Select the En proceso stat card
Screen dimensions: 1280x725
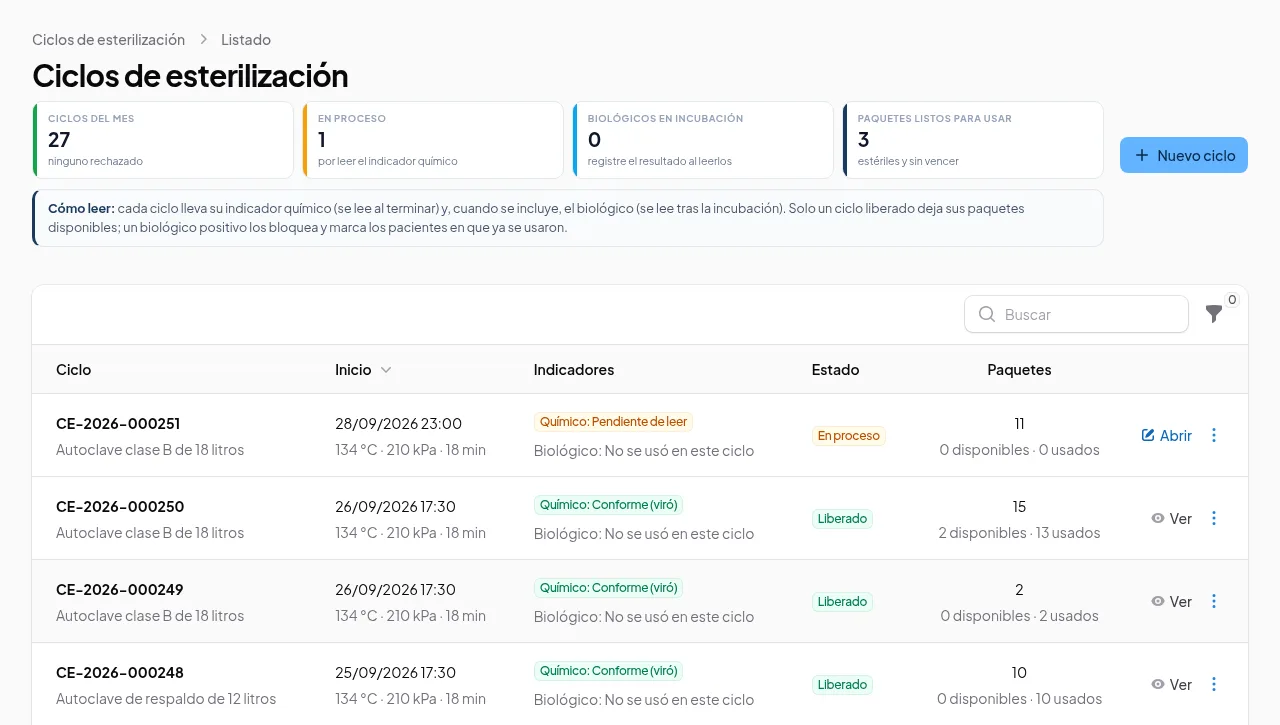click(433, 140)
